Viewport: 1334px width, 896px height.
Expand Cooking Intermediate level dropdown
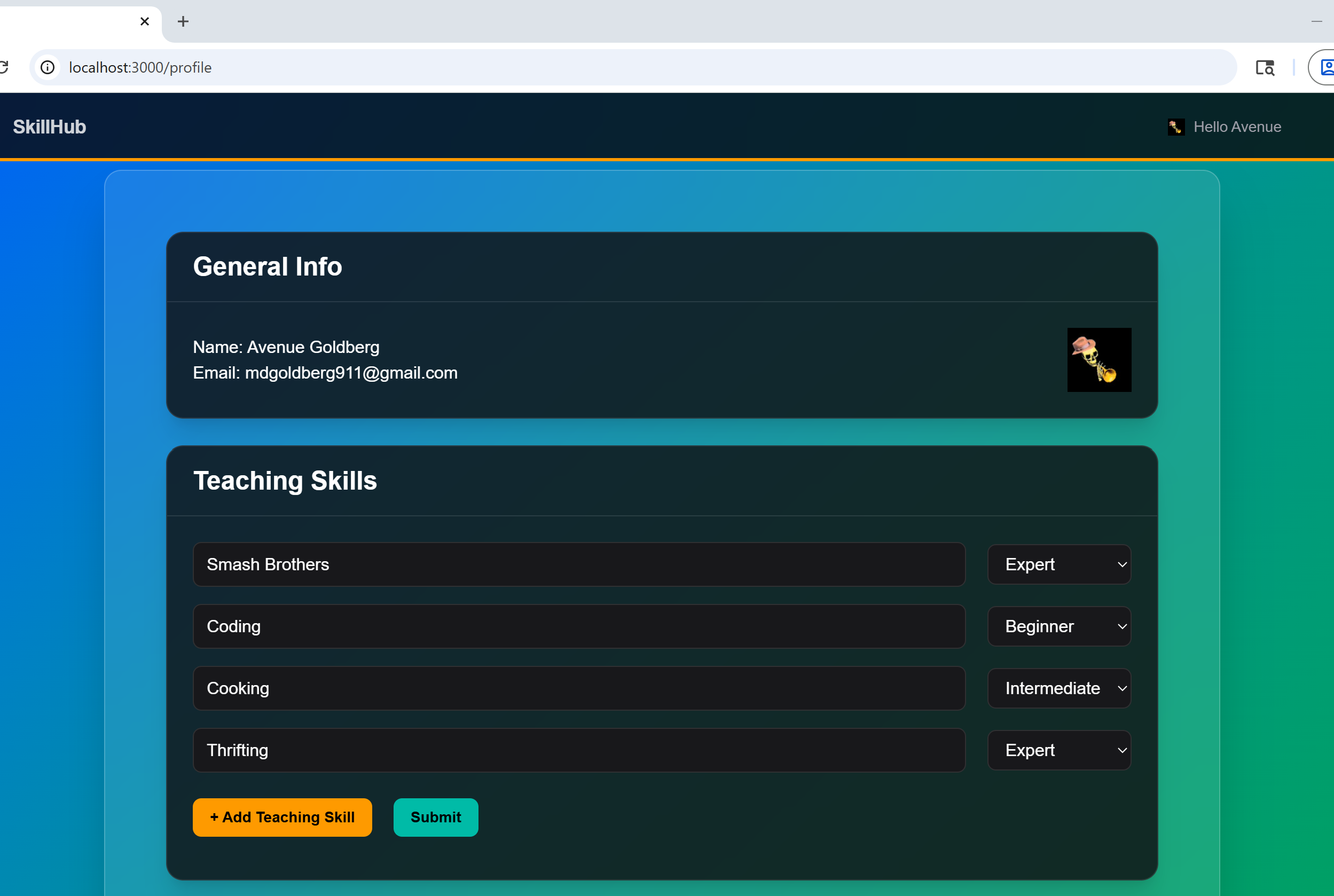click(1058, 688)
